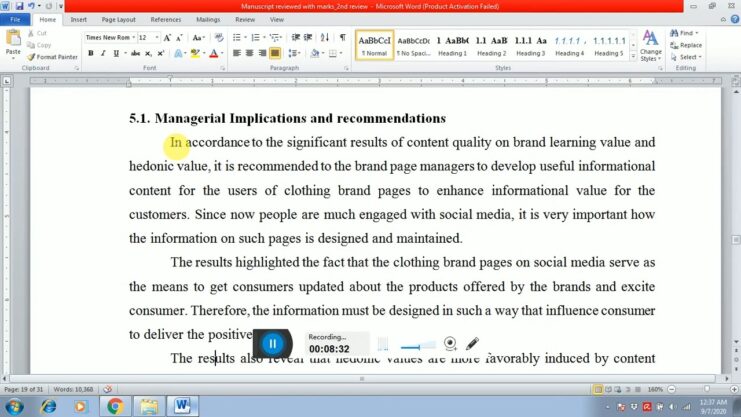Switch to Draft view in status bar
The image size is (741, 417).
638,389
